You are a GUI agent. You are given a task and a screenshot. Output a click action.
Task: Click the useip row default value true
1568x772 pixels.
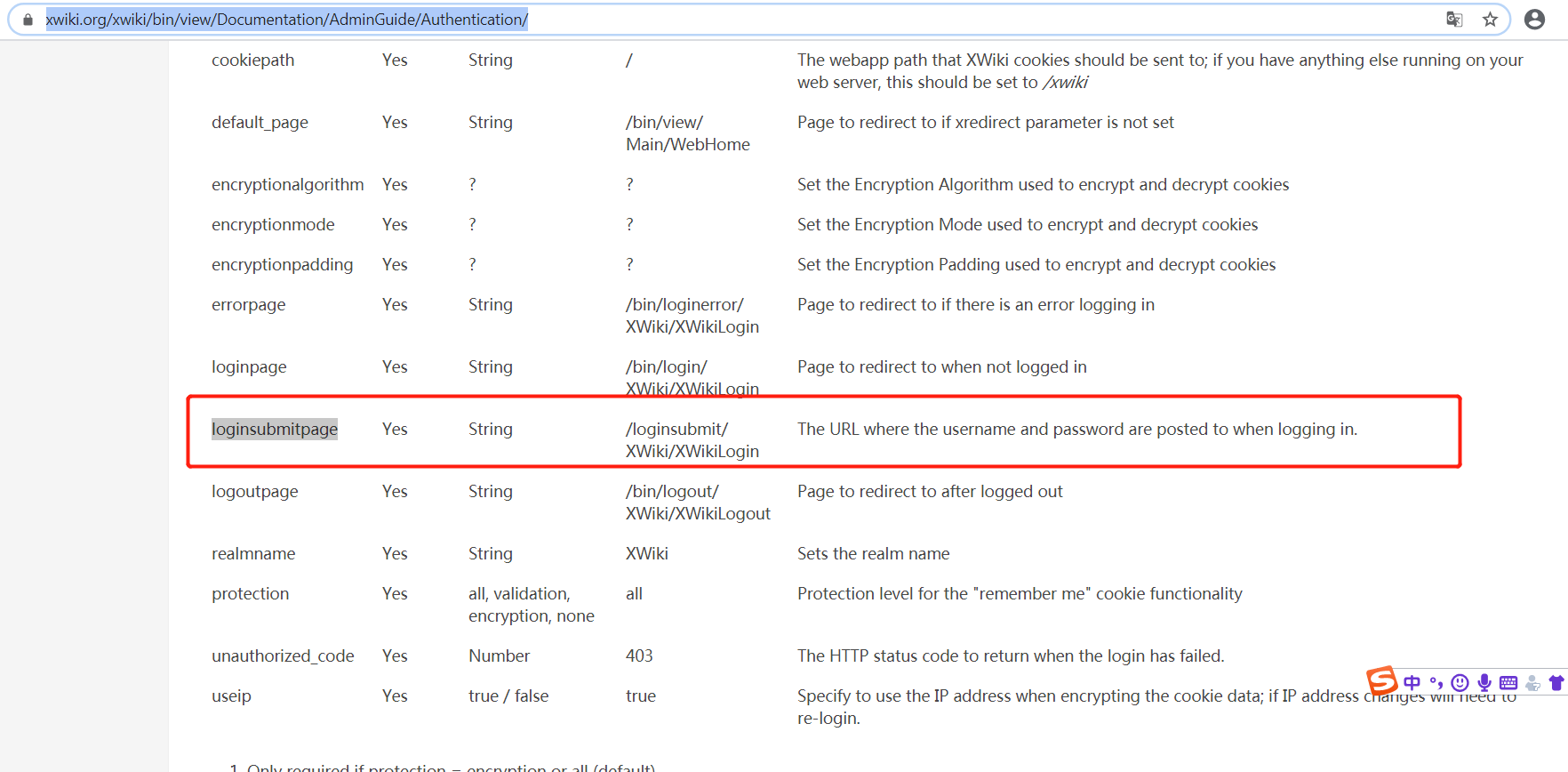(640, 696)
